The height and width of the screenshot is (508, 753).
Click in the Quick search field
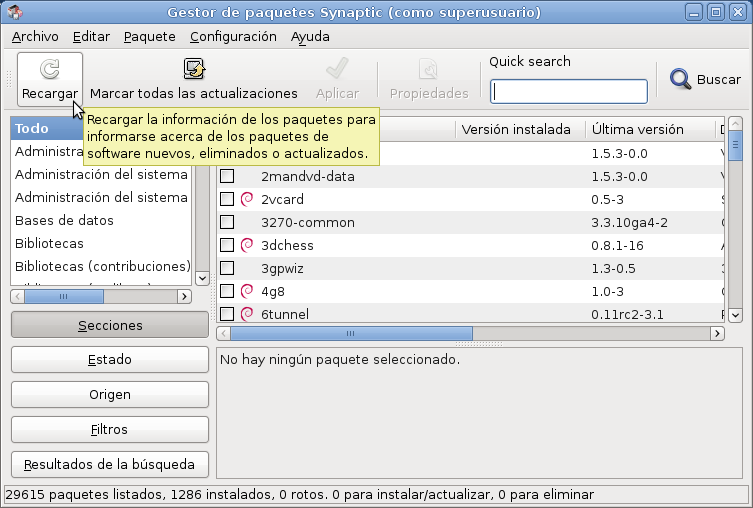[569, 91]
